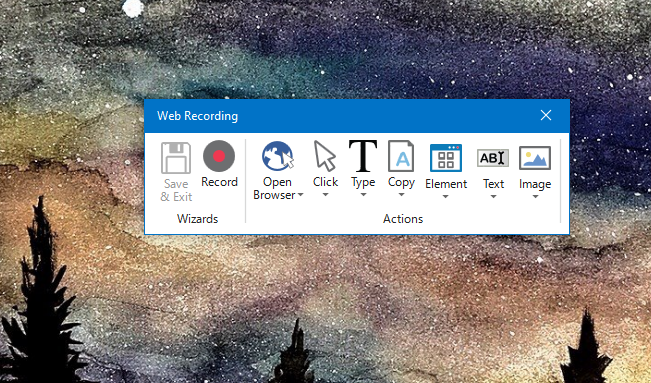Select the Type action T icon
Screen dimensions: 651x383
click(363, 156)
